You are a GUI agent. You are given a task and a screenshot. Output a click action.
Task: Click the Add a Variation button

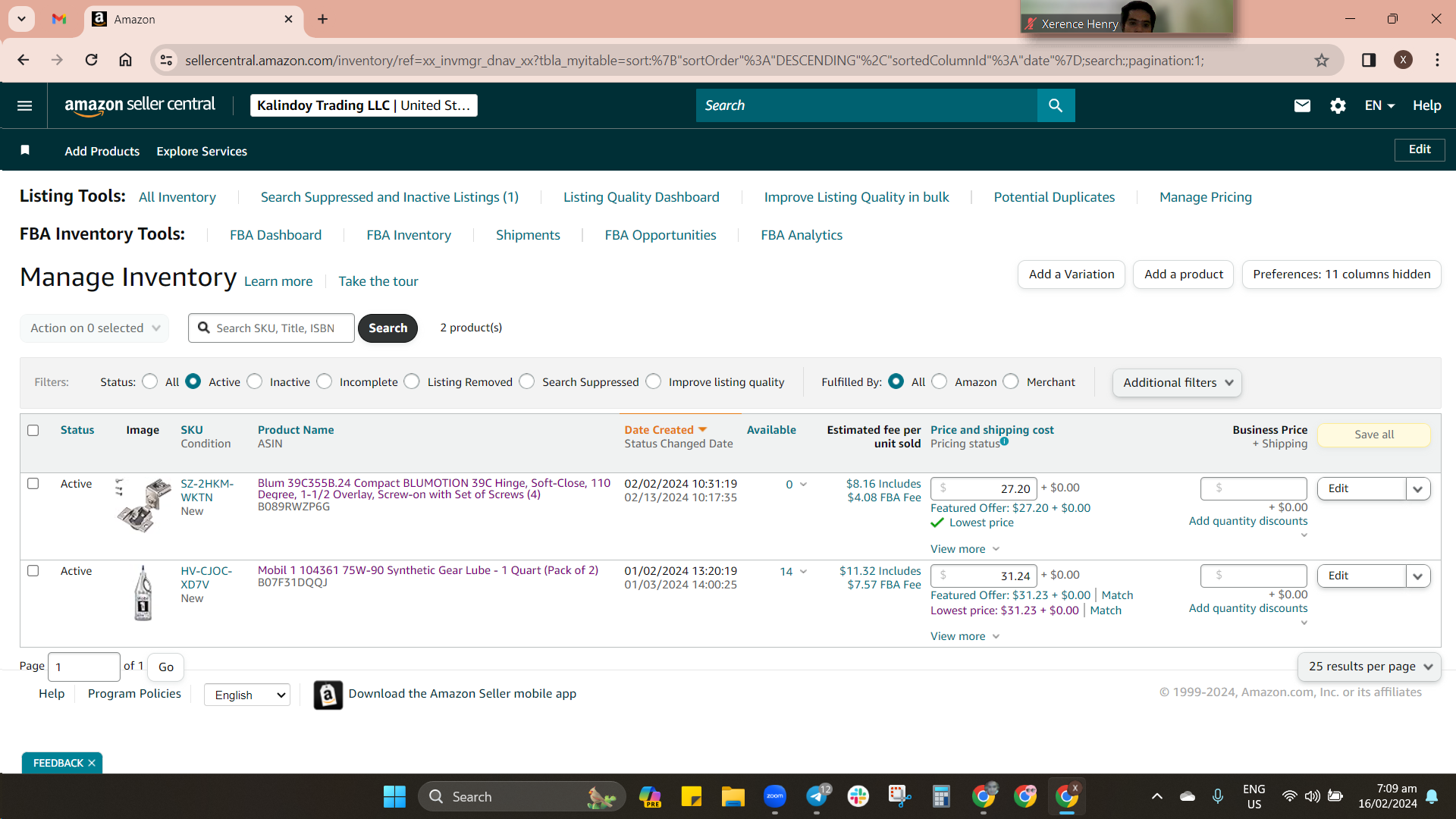pos(1072,275)
